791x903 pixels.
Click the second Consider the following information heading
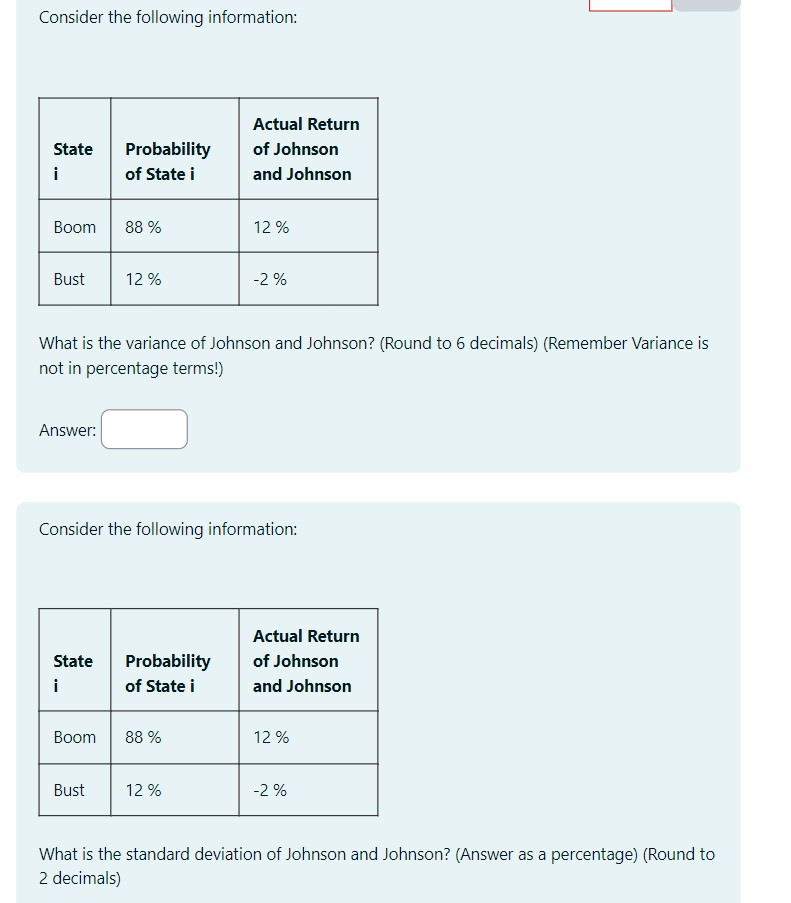pyautogui.click(x=167, y=529)
